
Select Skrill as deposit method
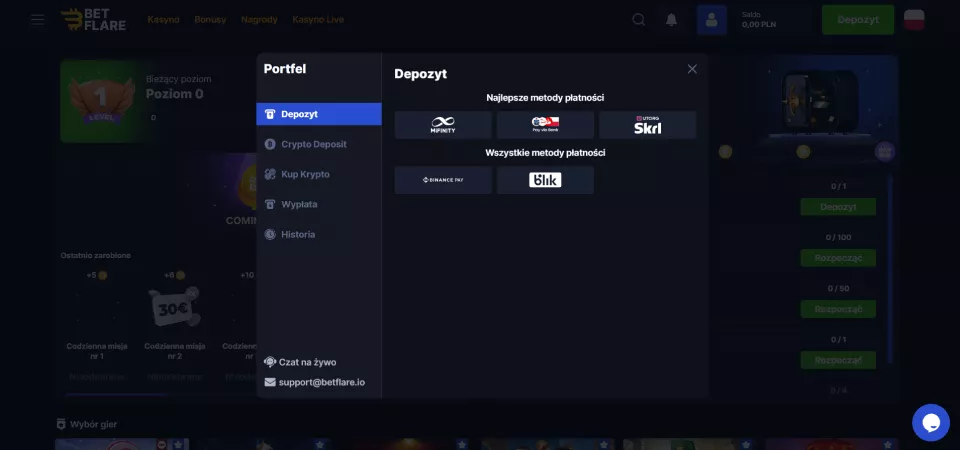click(x=647, y=125)
